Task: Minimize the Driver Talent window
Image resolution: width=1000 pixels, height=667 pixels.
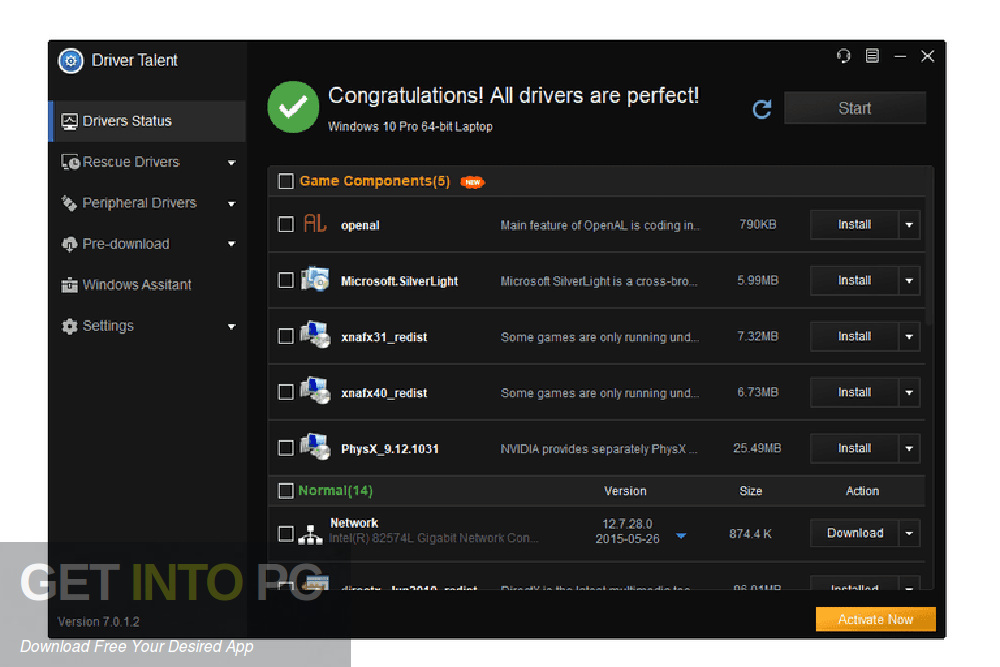Action: click(900, 57)
